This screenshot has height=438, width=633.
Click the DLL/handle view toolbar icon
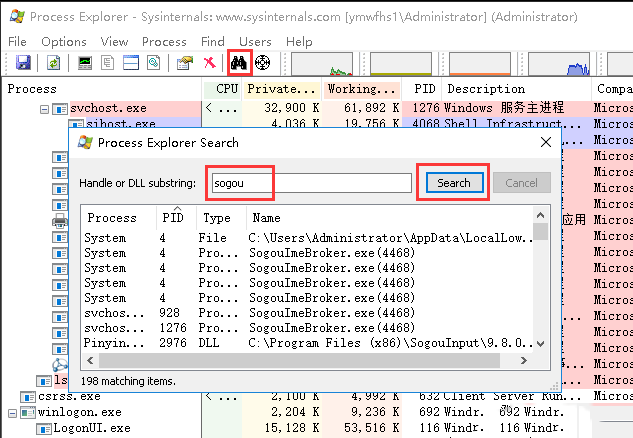click(154, 63)
